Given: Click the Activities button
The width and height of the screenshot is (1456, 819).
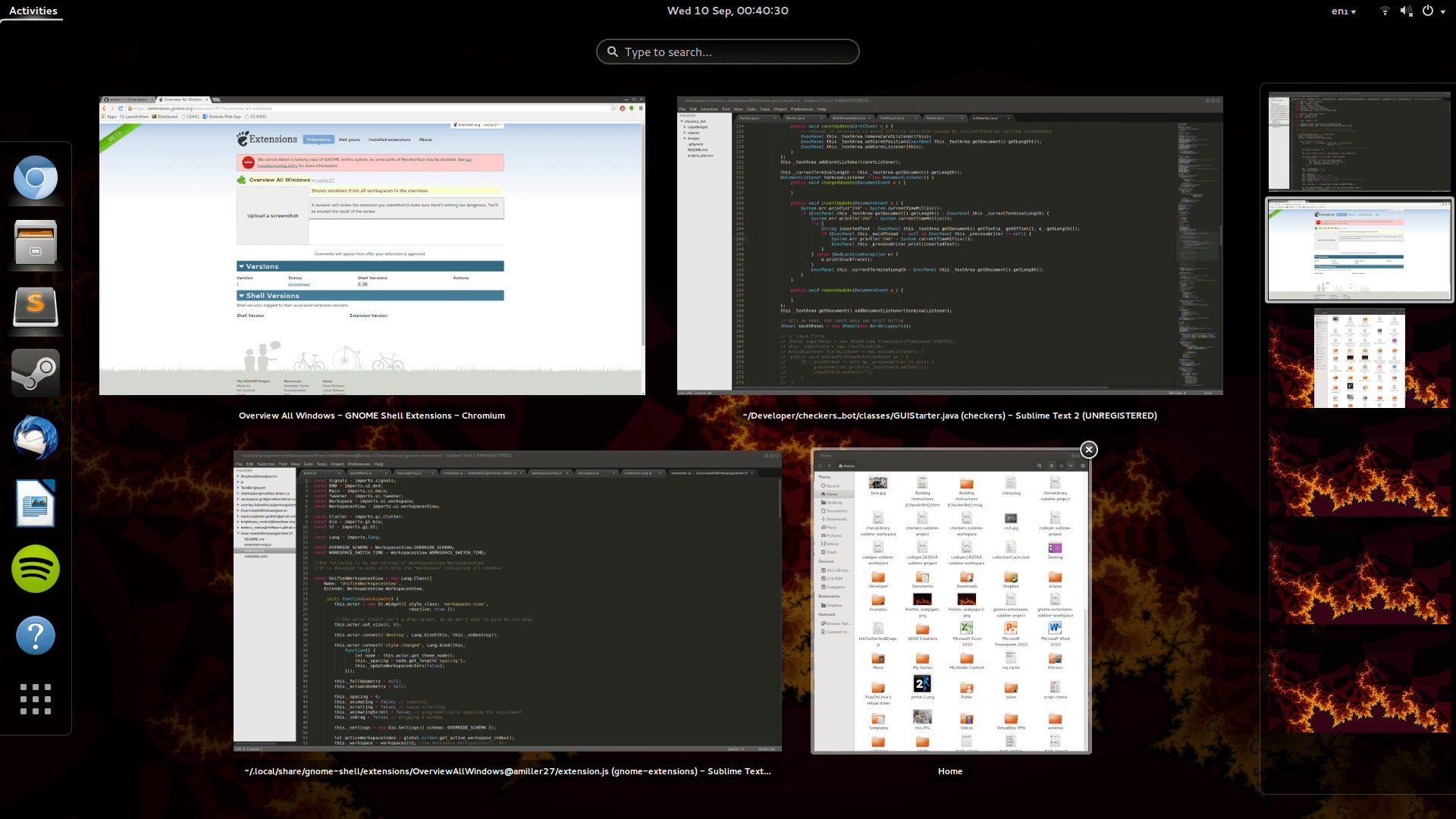Looking at the screenshot, I should 33,11.
